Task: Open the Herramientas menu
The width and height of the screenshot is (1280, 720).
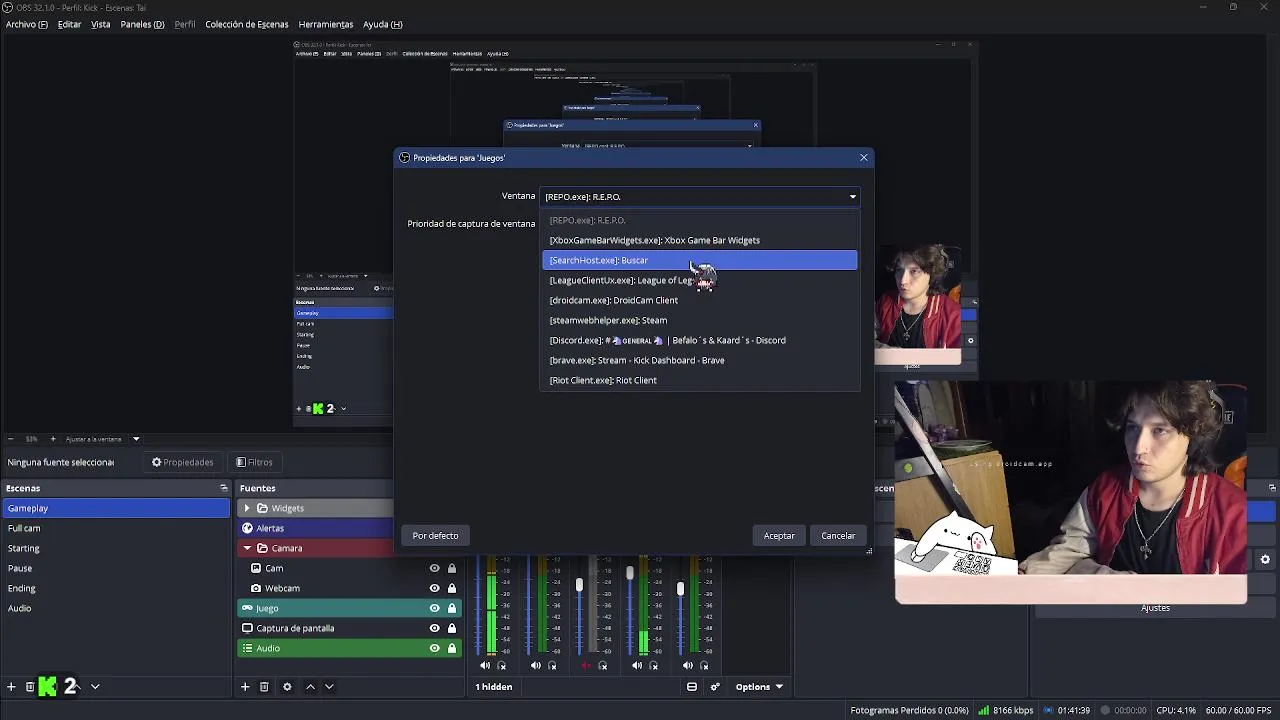Action: [x=326, y=24]
